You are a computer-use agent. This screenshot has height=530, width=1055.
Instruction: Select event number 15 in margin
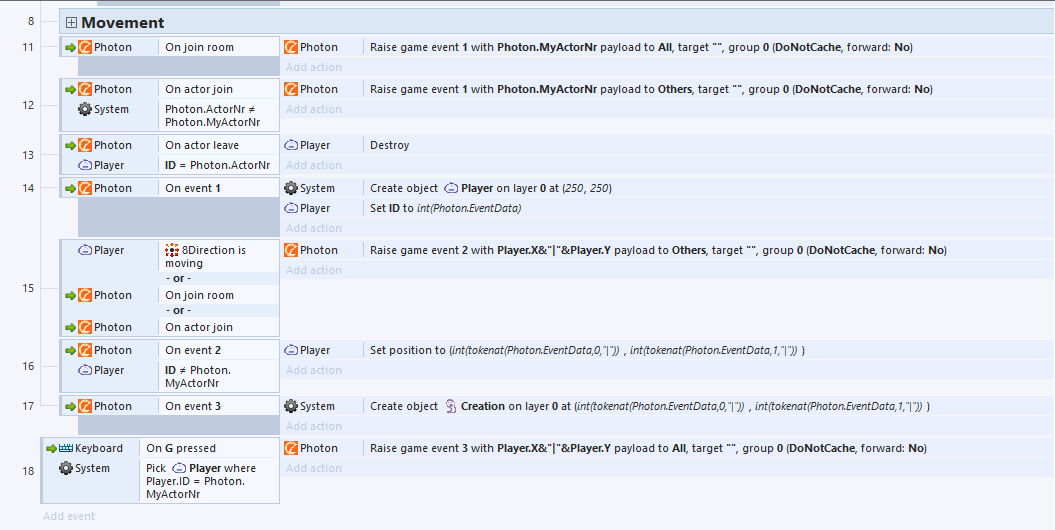(28, 289)
